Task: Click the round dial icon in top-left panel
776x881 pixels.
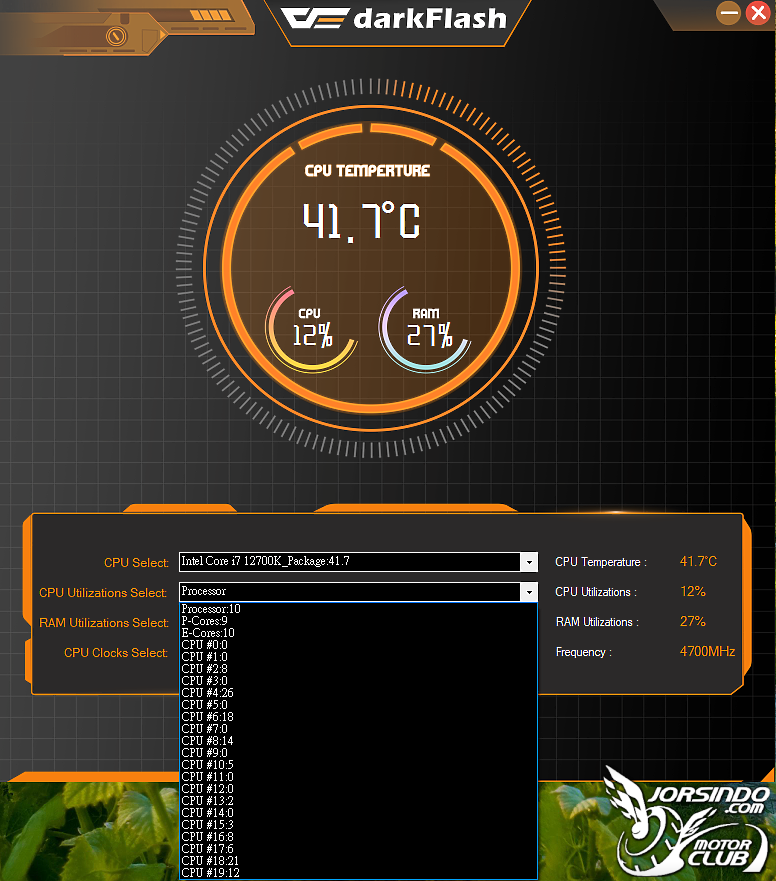Action: tap(116, 37)
